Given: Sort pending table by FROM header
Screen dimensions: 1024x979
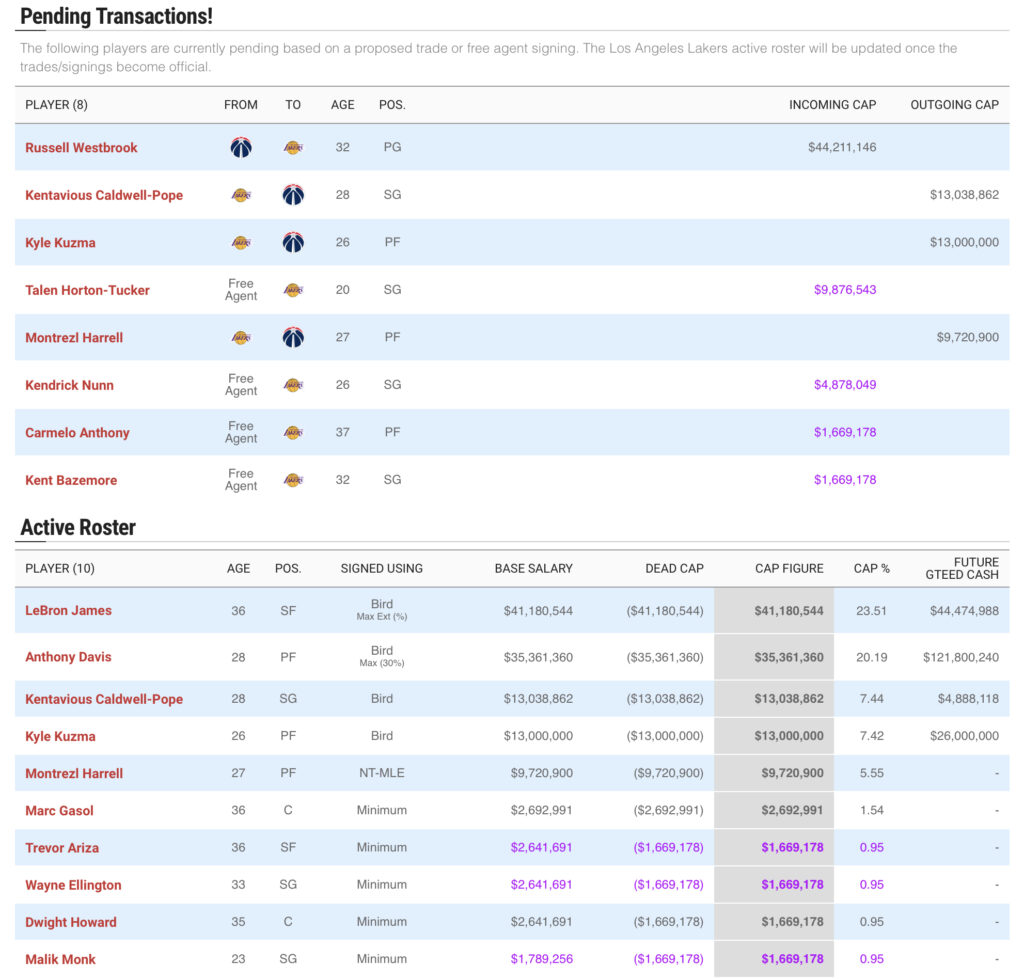Looking at the screenshot, I should coord(241,105).
